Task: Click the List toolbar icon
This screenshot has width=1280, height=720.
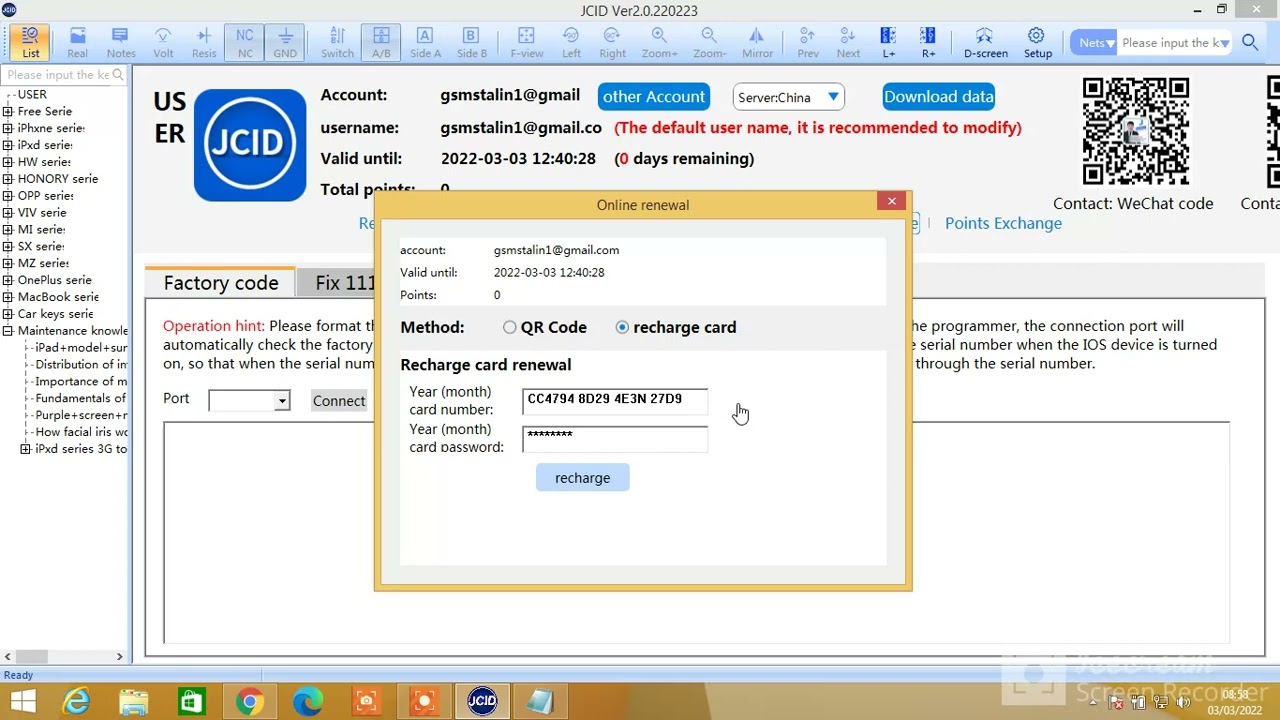Action: [31, 43]
